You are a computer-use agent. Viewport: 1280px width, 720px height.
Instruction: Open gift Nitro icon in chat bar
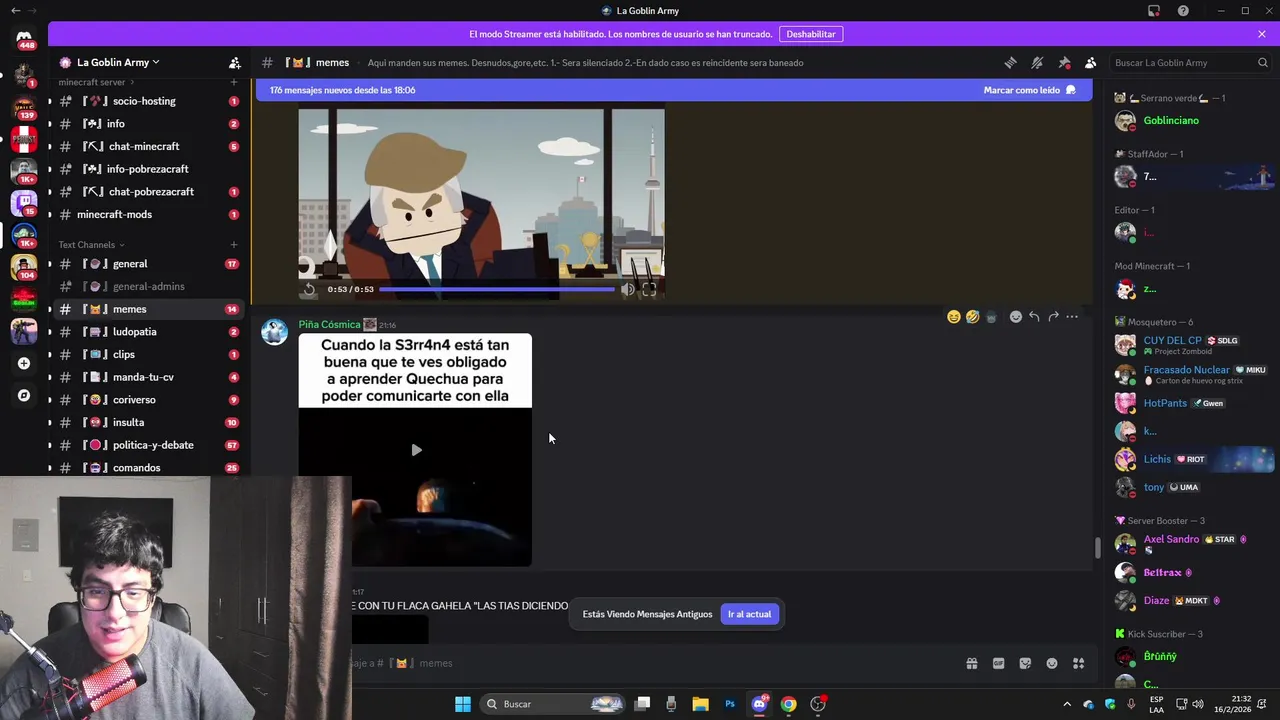[x=971, y=663]
